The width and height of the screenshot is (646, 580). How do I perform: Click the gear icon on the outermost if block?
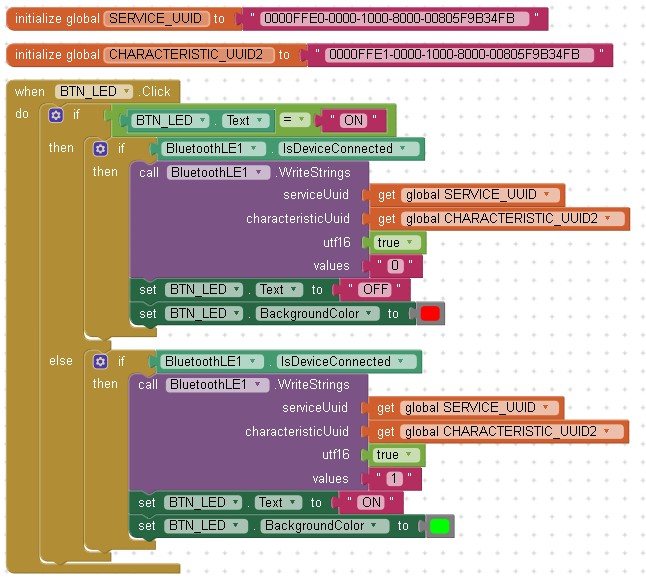point(56,115)
